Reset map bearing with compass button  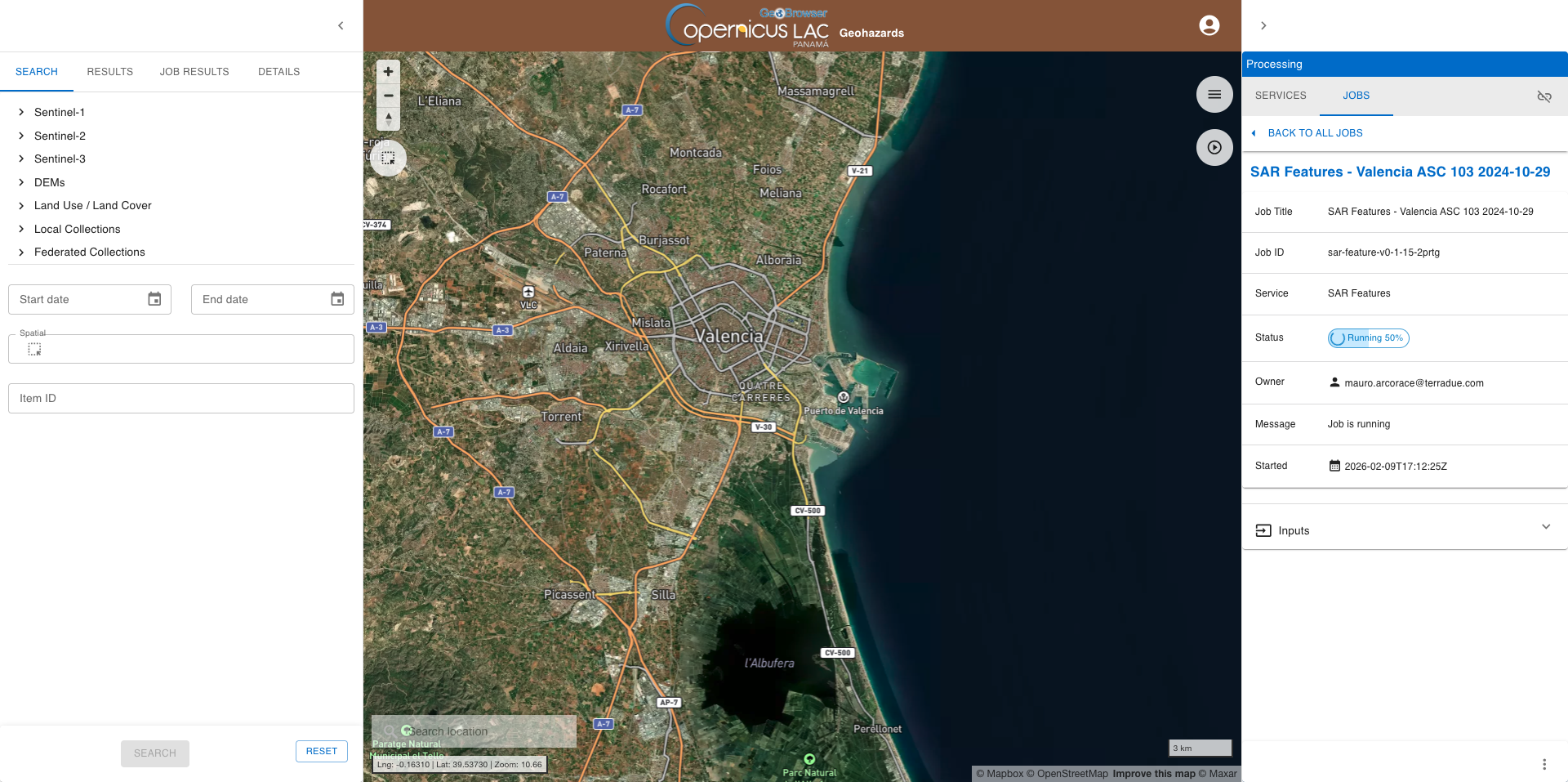pos(389,119)
